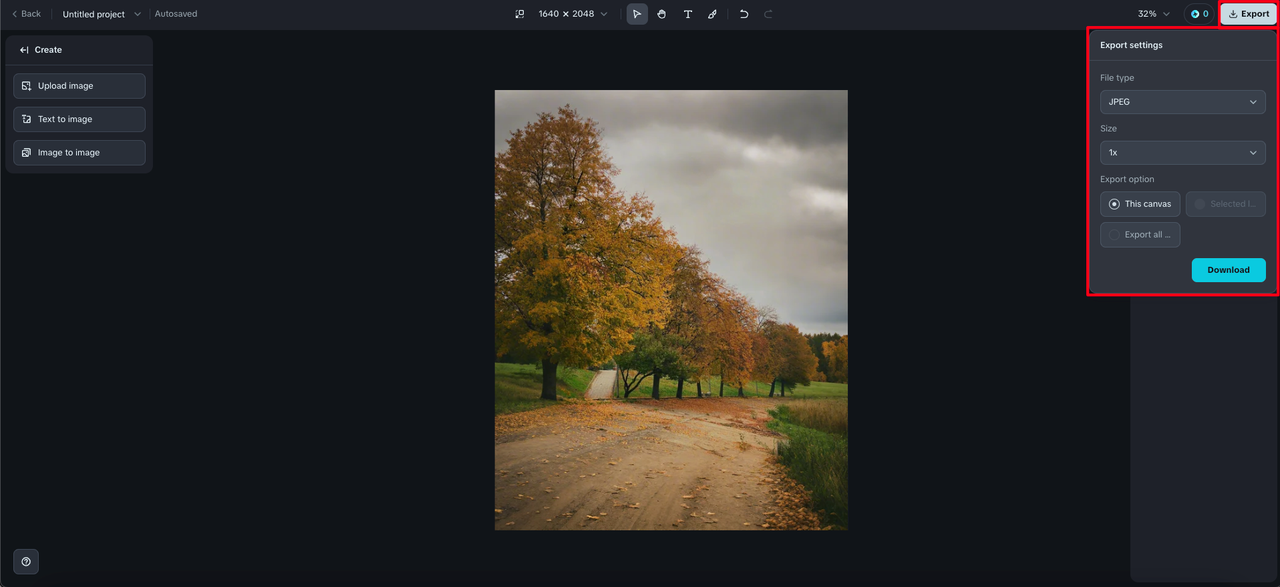The image size is (1280, 587).
Task: Undo the last action
Action: click(x=744, y=14)
